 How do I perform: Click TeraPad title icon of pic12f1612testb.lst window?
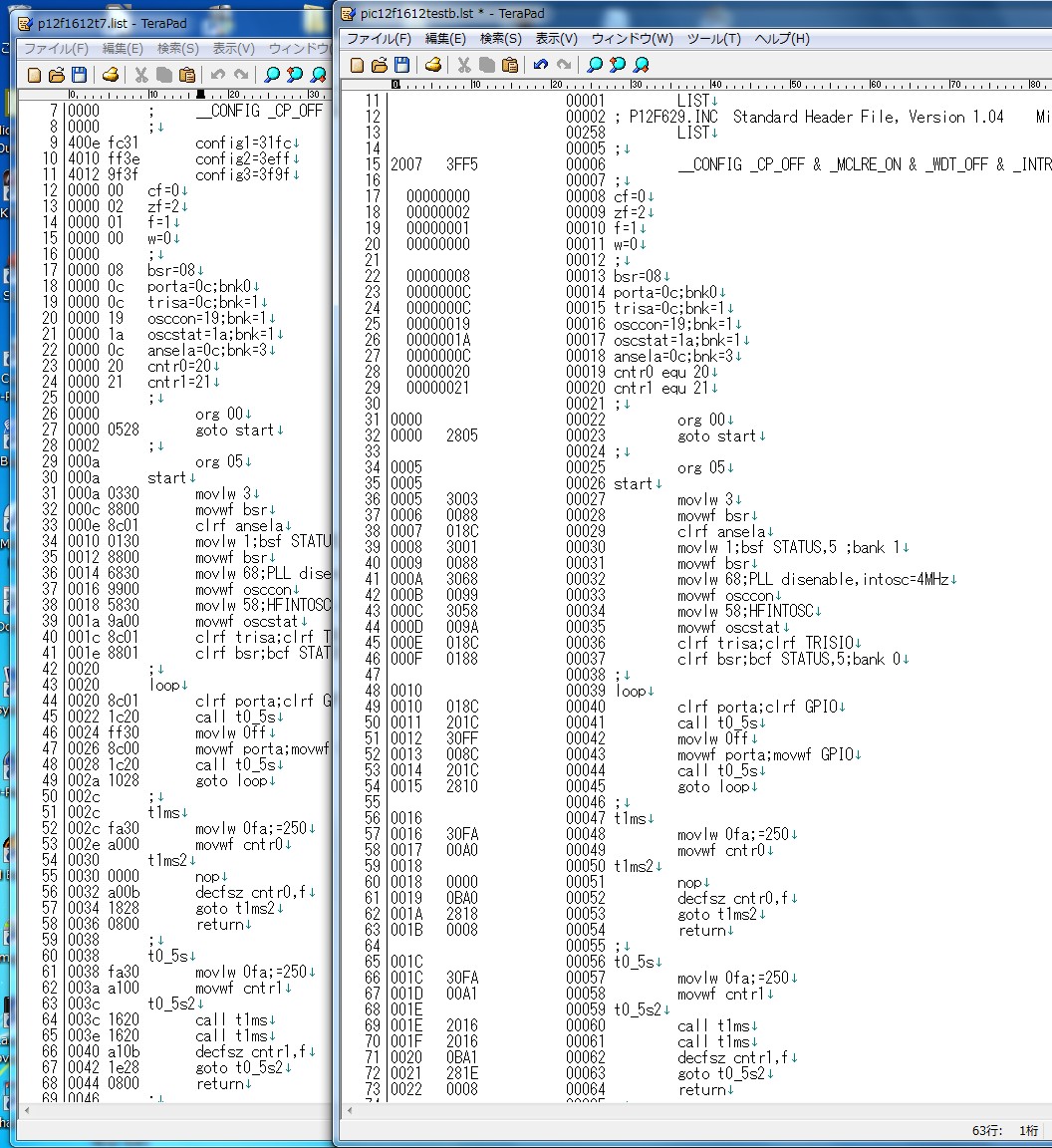(x=349, y=14)
